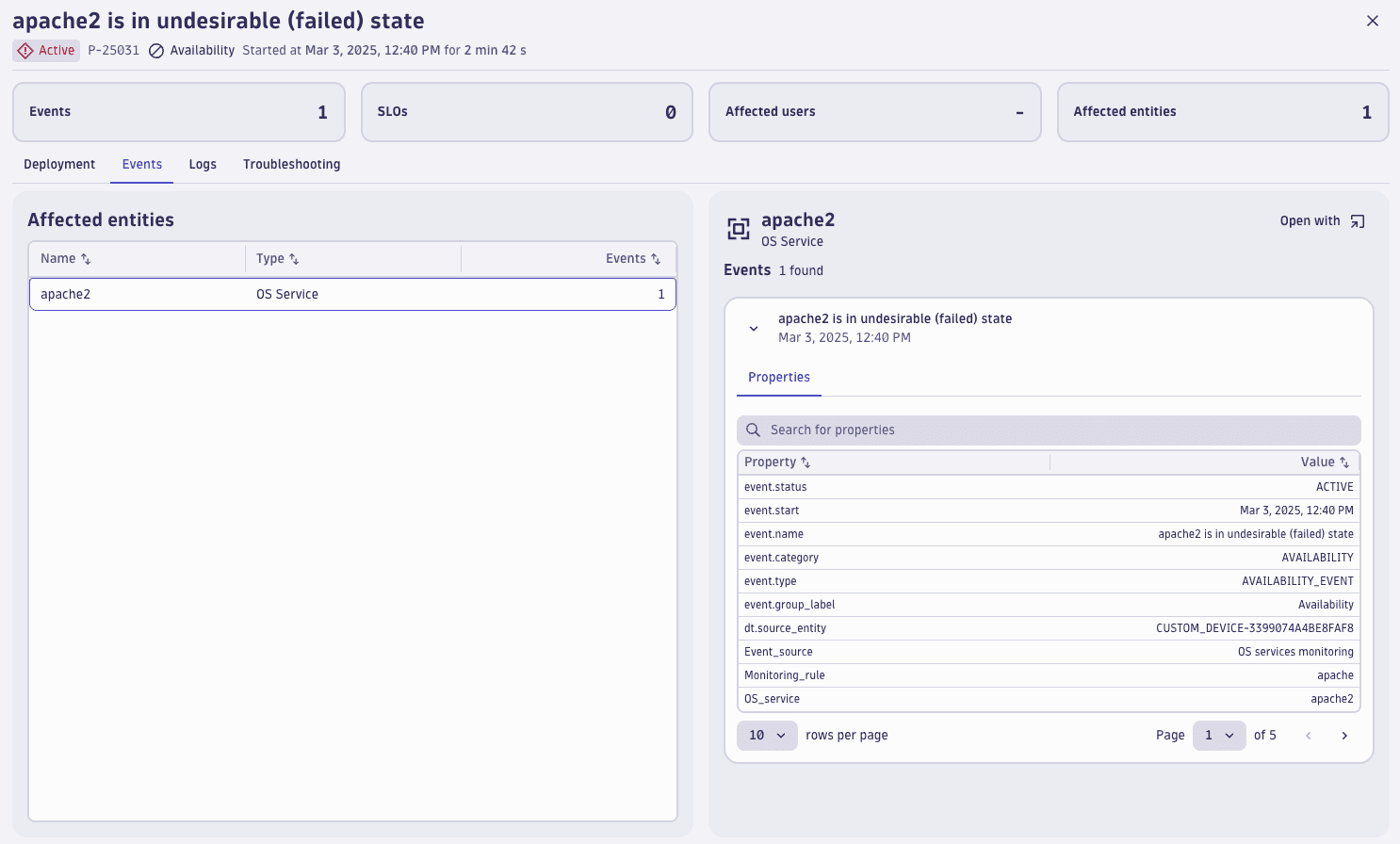This screenshot has height=844, width=1400.
Task: Switch to the Logs tab
Action: pos(203,164)
